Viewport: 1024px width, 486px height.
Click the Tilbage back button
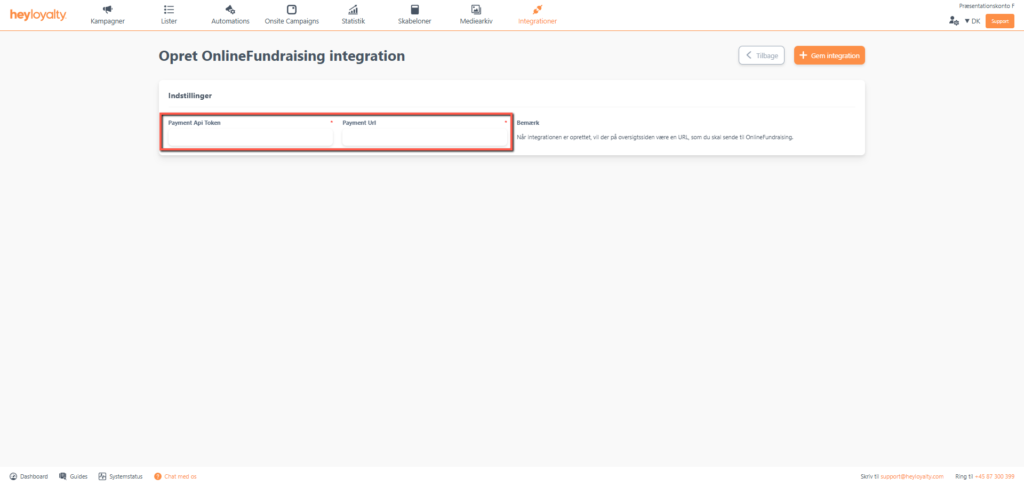click(x=761, y=55)
